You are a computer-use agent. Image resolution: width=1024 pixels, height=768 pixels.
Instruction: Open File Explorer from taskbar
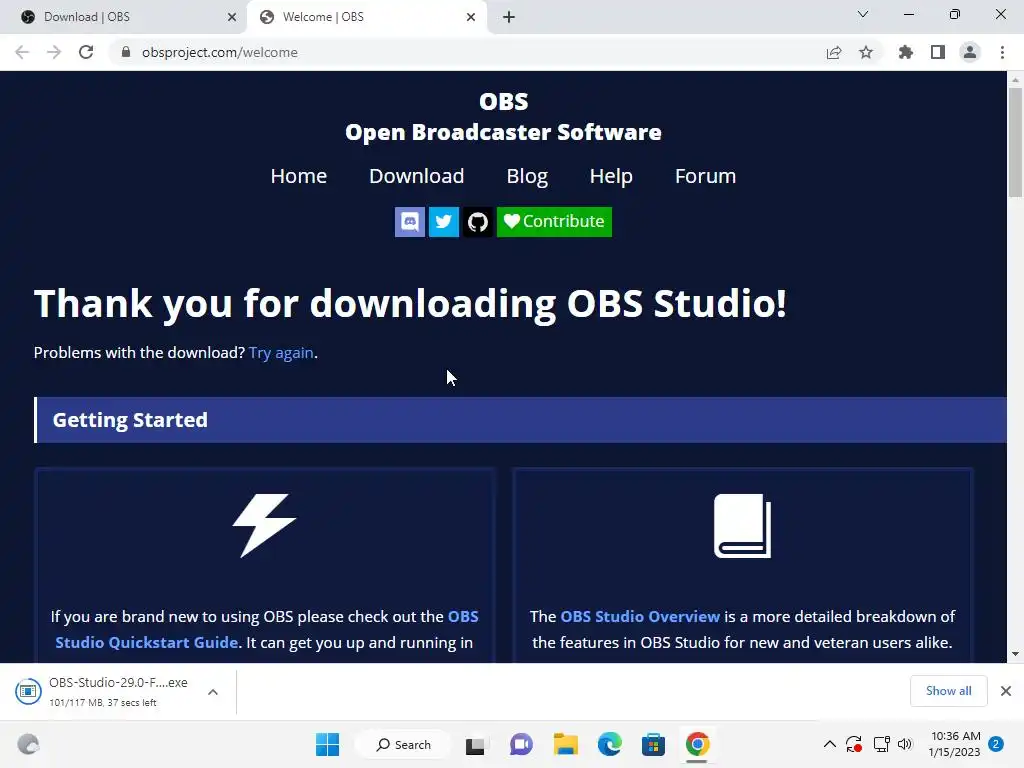point(566,744)
